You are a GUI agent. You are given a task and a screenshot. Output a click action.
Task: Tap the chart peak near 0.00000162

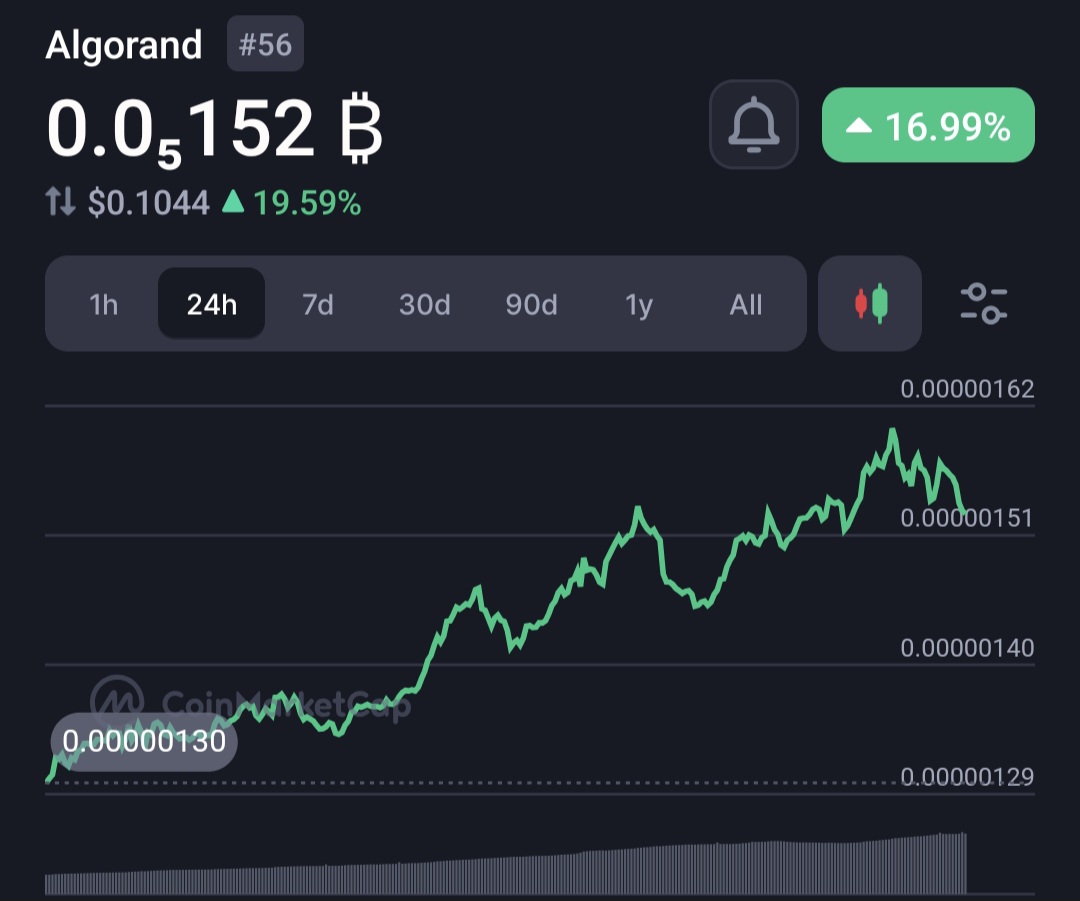click(x=892, y=431)
